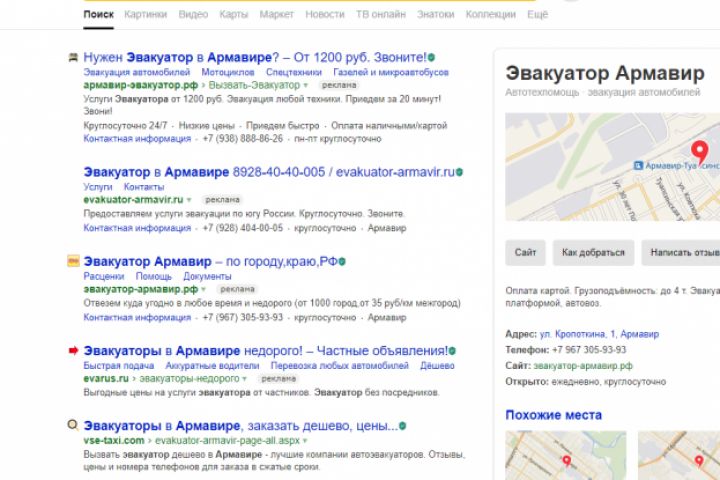Image resolution: width=720 pixels, height=480 pixels.
Task: Click the 'Спецтехники' sitelink
Action: [294, 73]
